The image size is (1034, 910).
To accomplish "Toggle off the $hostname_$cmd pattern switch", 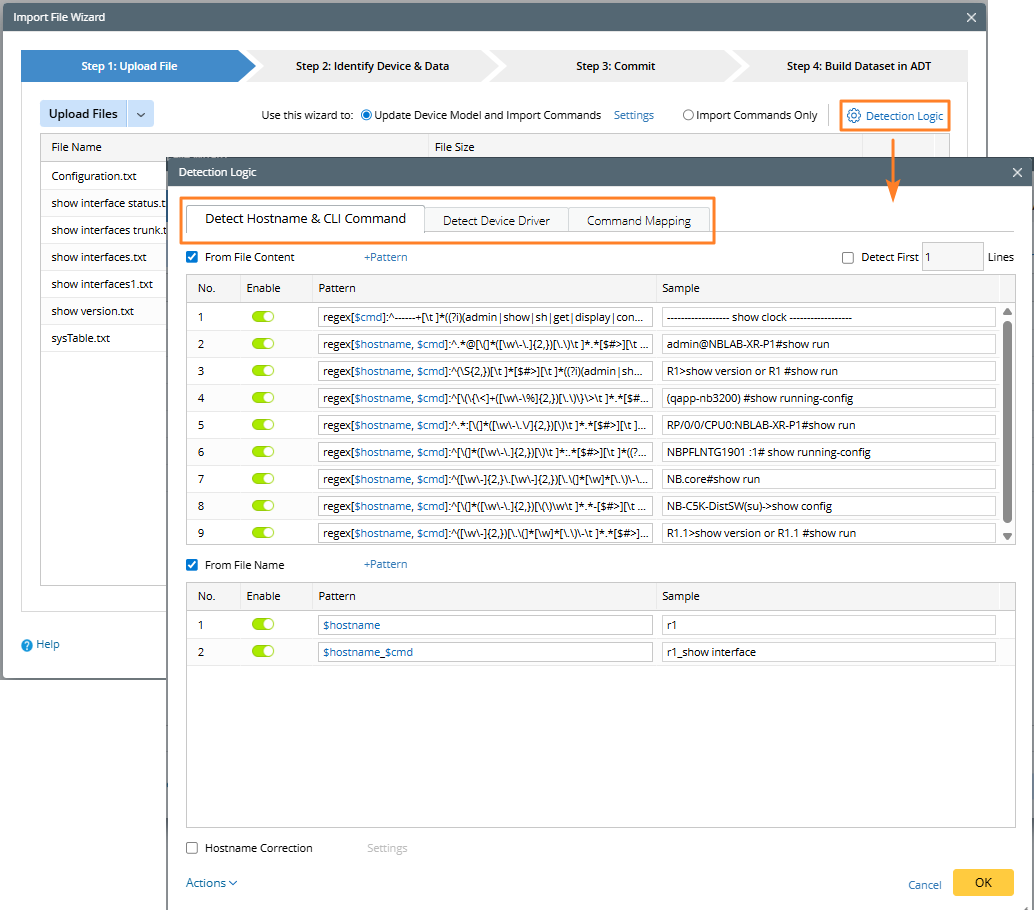I will (x=263, y=652).
